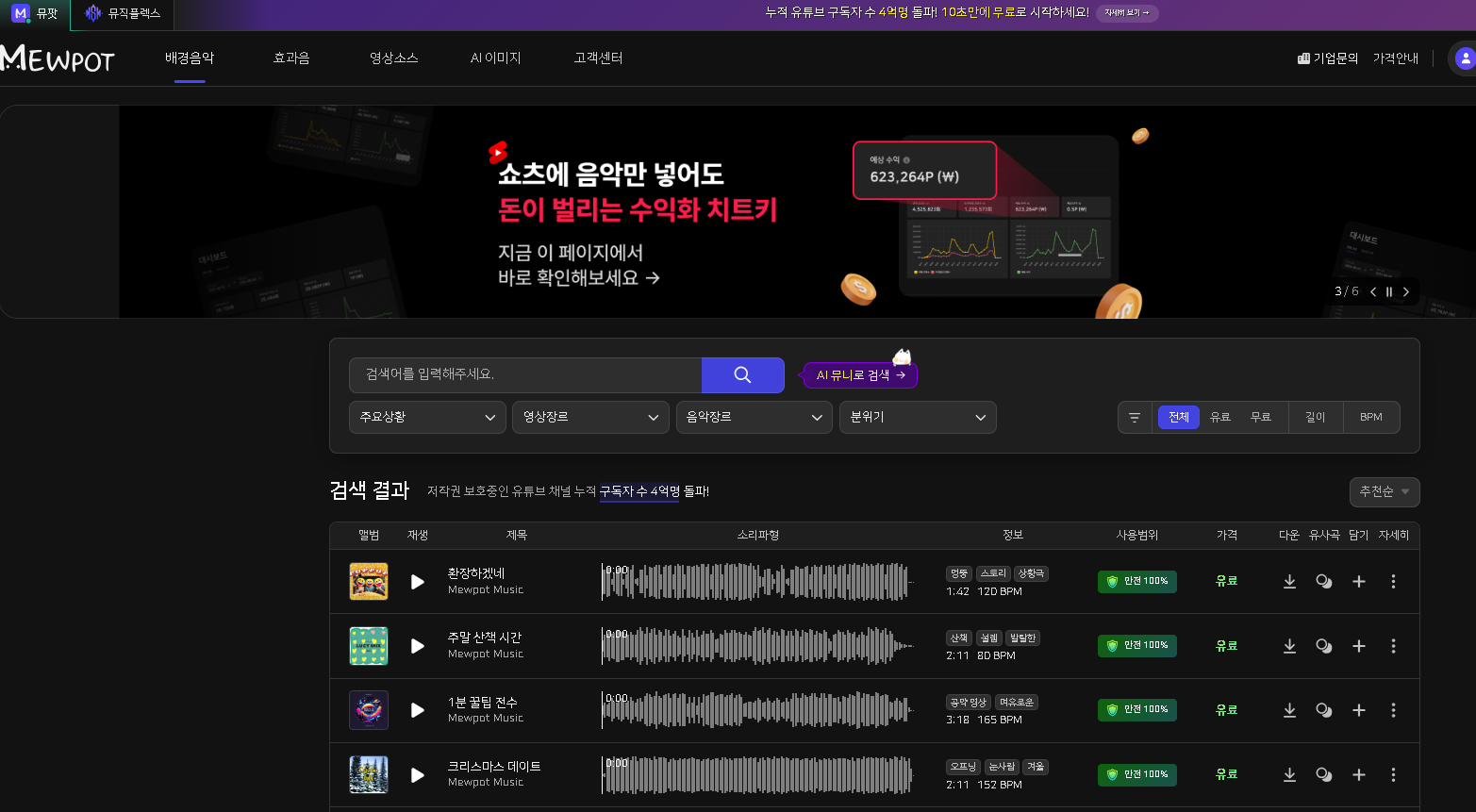
Task: Download the track 1분 꿀팁 전수
Action: pos(1289,710)
